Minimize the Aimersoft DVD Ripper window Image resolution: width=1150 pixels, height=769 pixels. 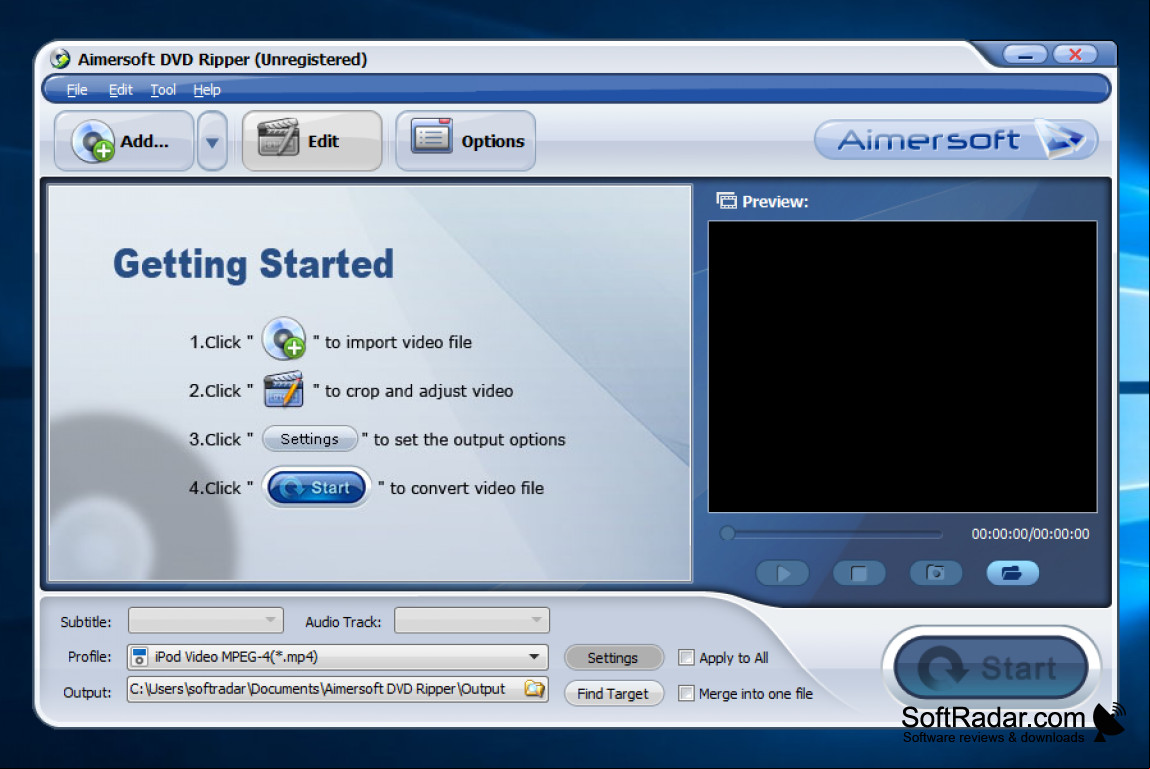point(1025,55)
